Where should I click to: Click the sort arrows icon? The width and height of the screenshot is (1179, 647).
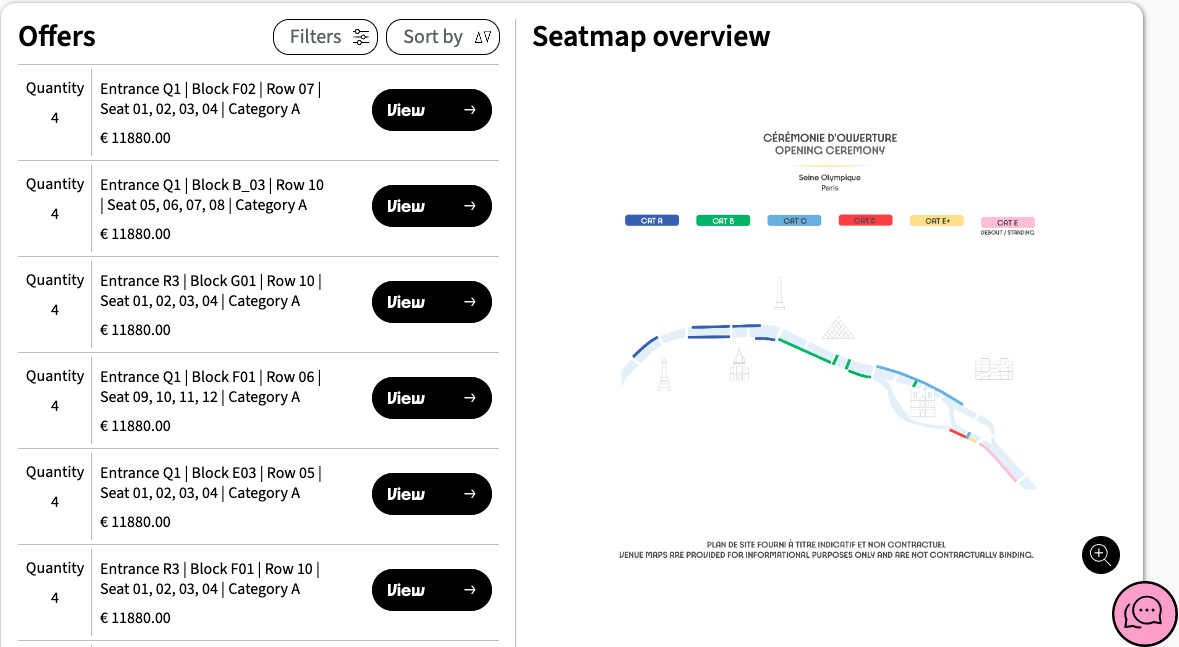pos(483,38)
